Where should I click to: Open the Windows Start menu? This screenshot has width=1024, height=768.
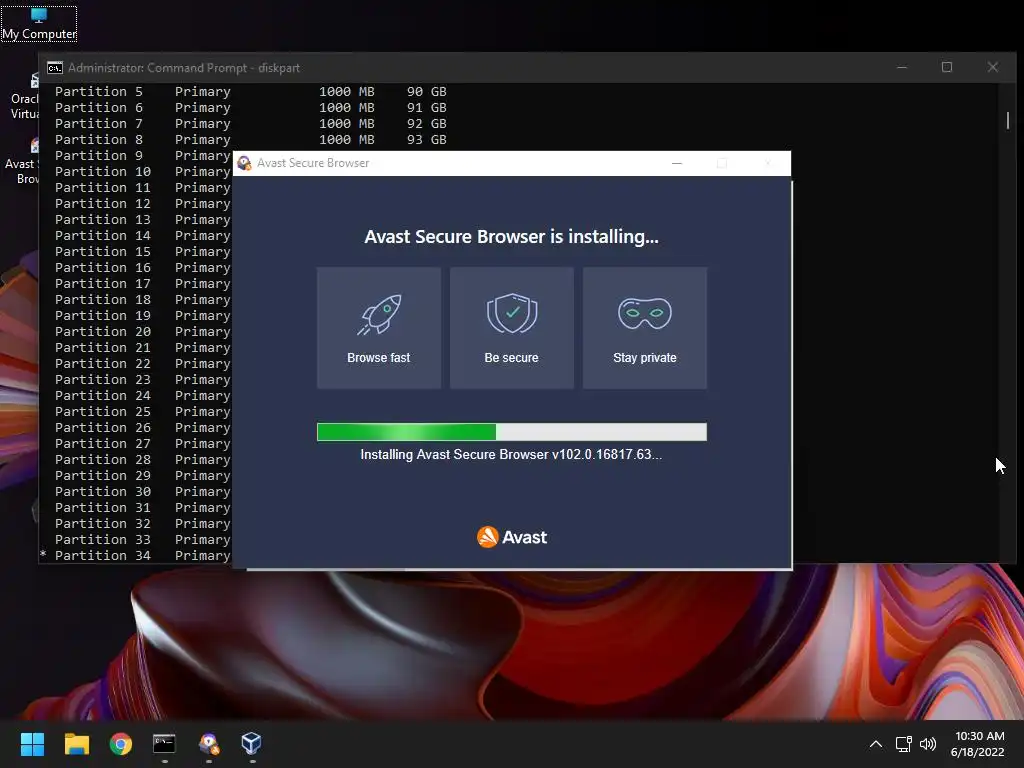32,744
